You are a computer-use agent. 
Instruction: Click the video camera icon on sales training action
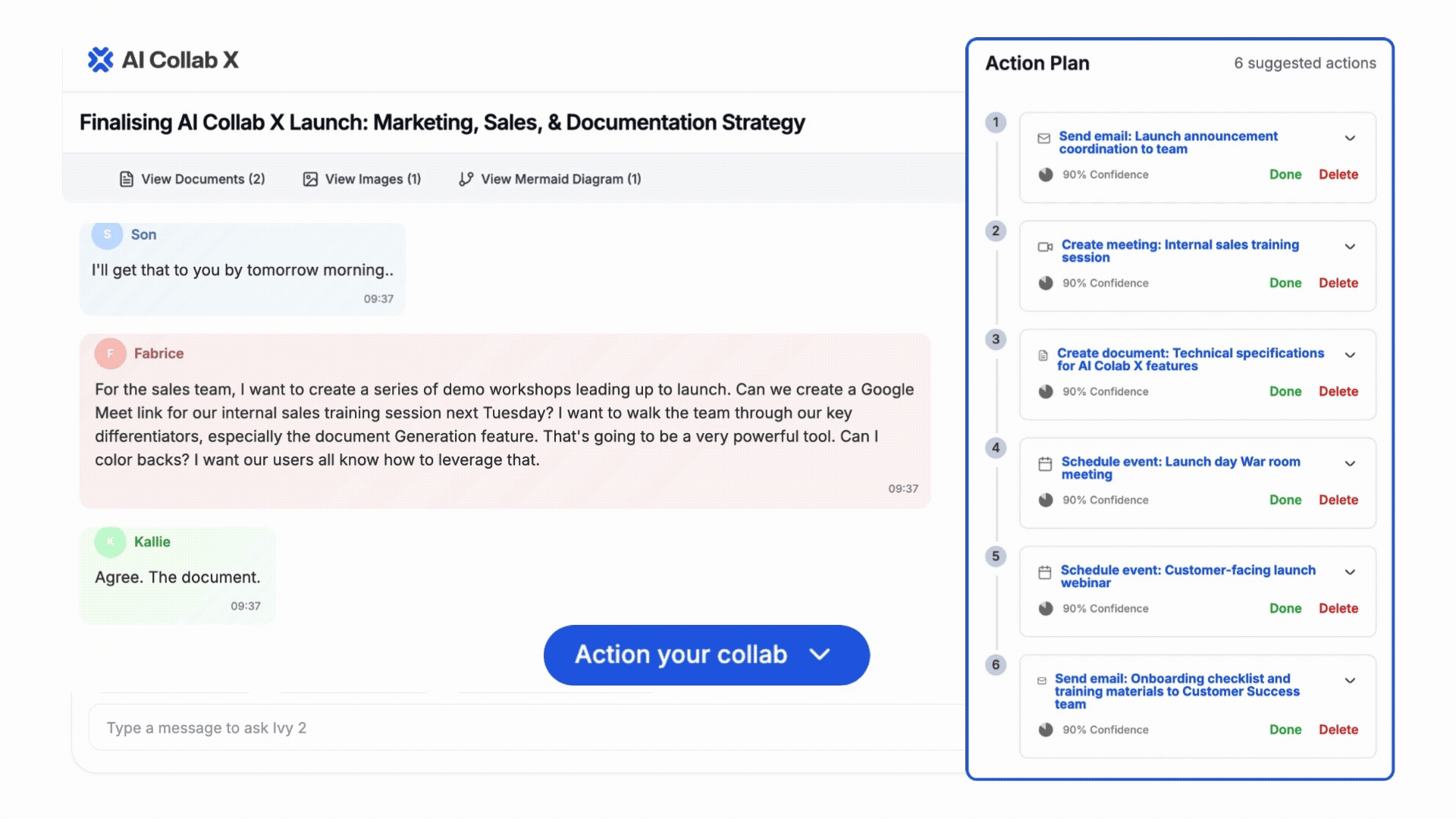(1045, 246)
